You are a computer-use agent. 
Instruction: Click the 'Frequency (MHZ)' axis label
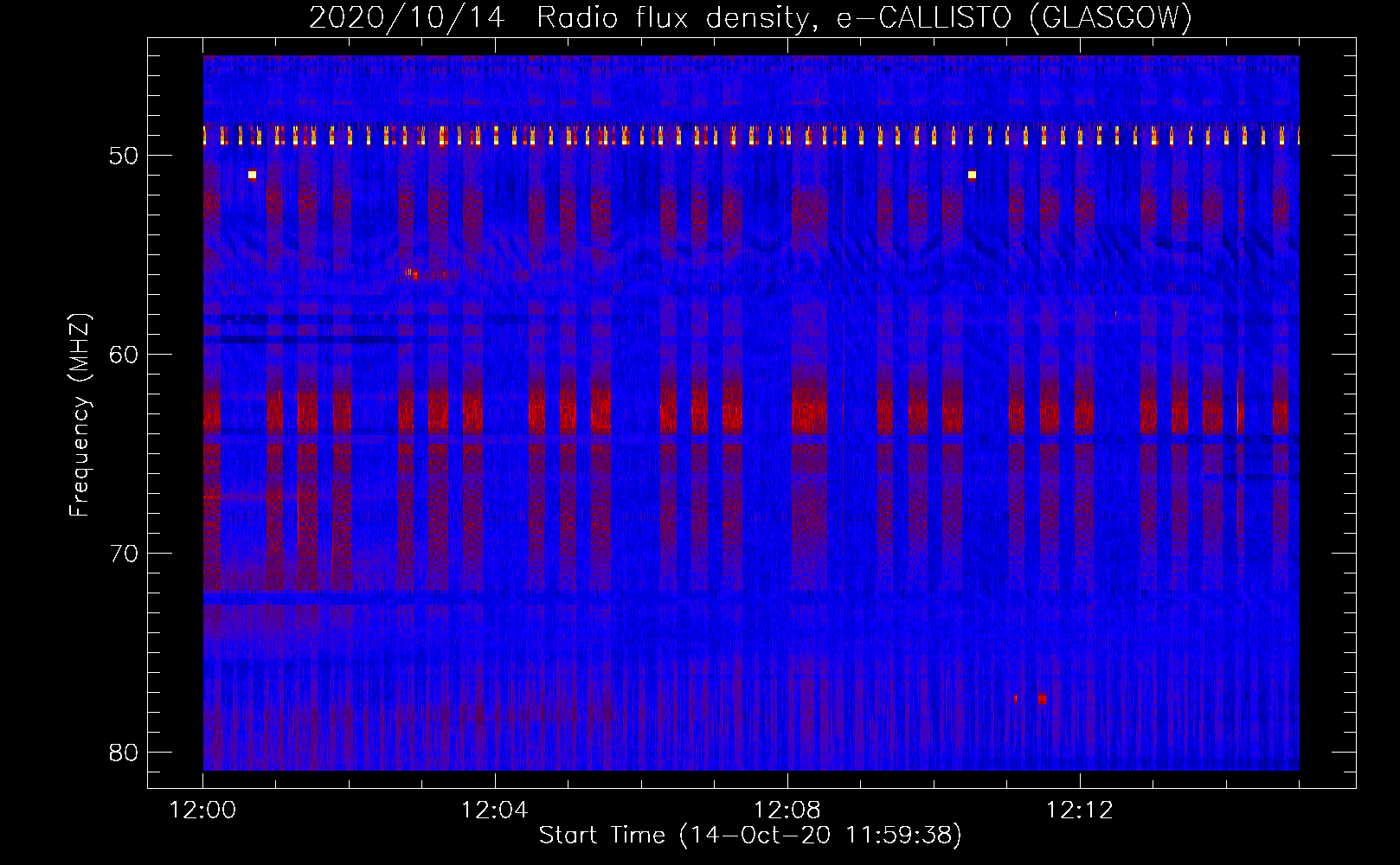pos(80,415)
